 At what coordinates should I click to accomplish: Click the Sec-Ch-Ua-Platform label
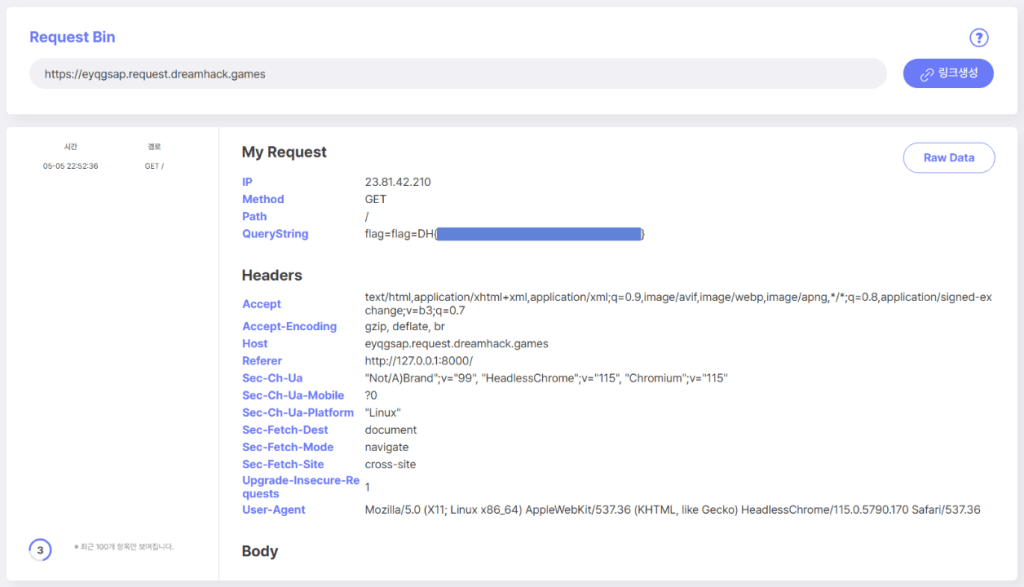298,413
